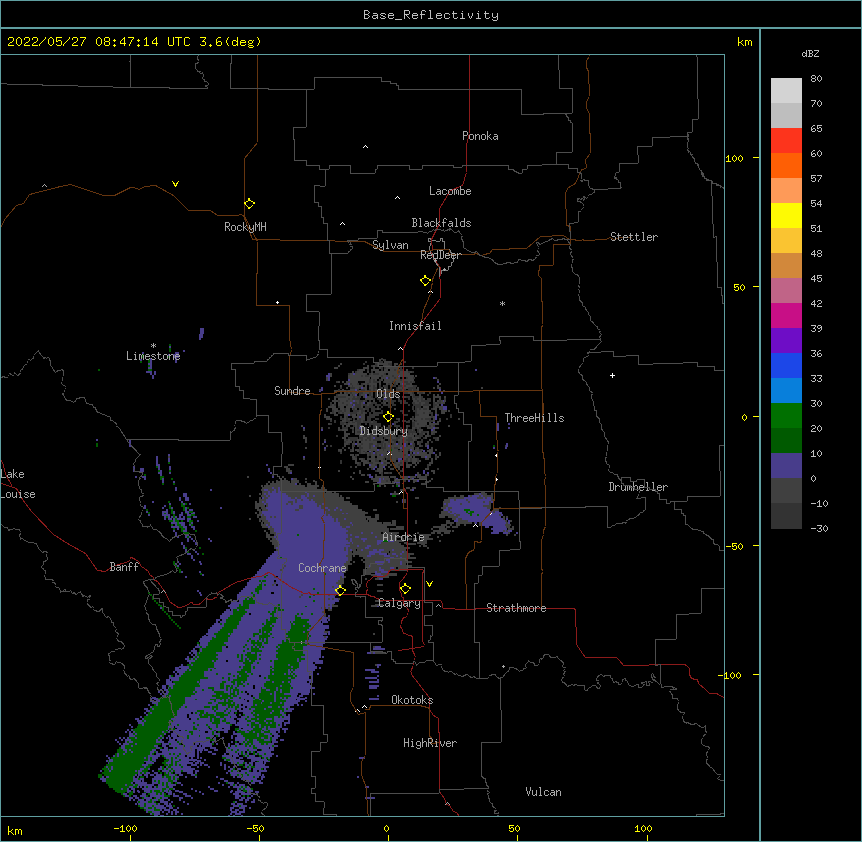Click the green 30 dBZ color swatch

pyautogui.click(x=786, y=416)
